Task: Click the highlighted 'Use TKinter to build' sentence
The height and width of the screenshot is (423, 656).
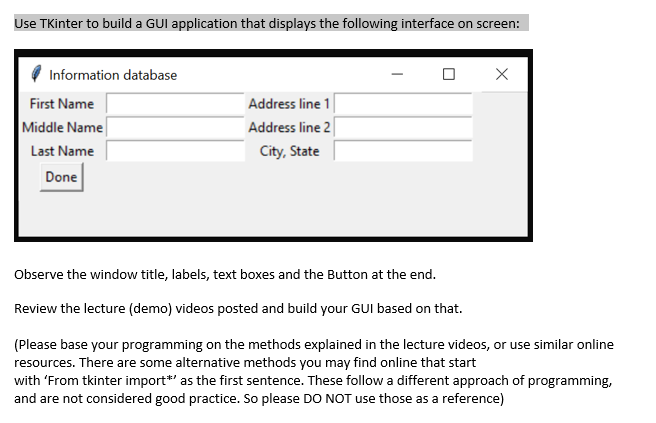Action: [x=267, y=23]
